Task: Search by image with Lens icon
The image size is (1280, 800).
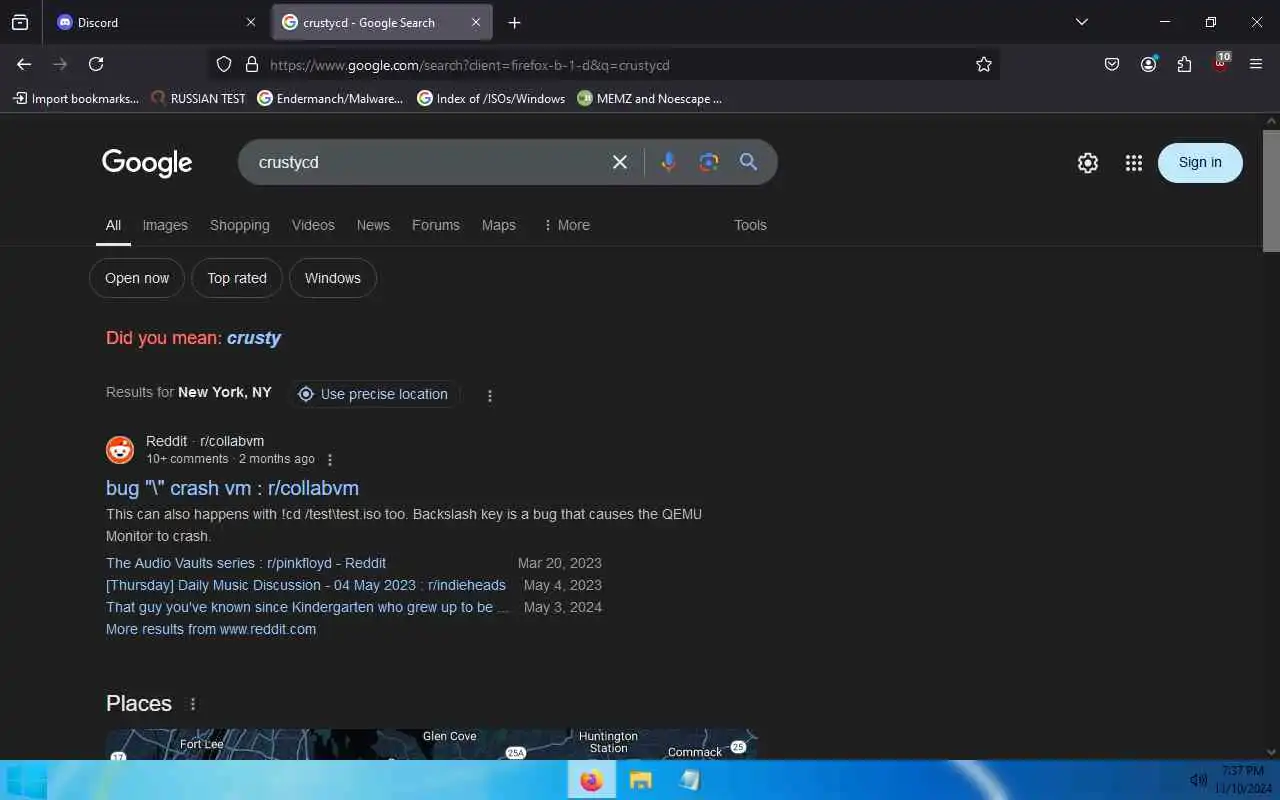Action: pyautogui.click(x=709, y=162)
